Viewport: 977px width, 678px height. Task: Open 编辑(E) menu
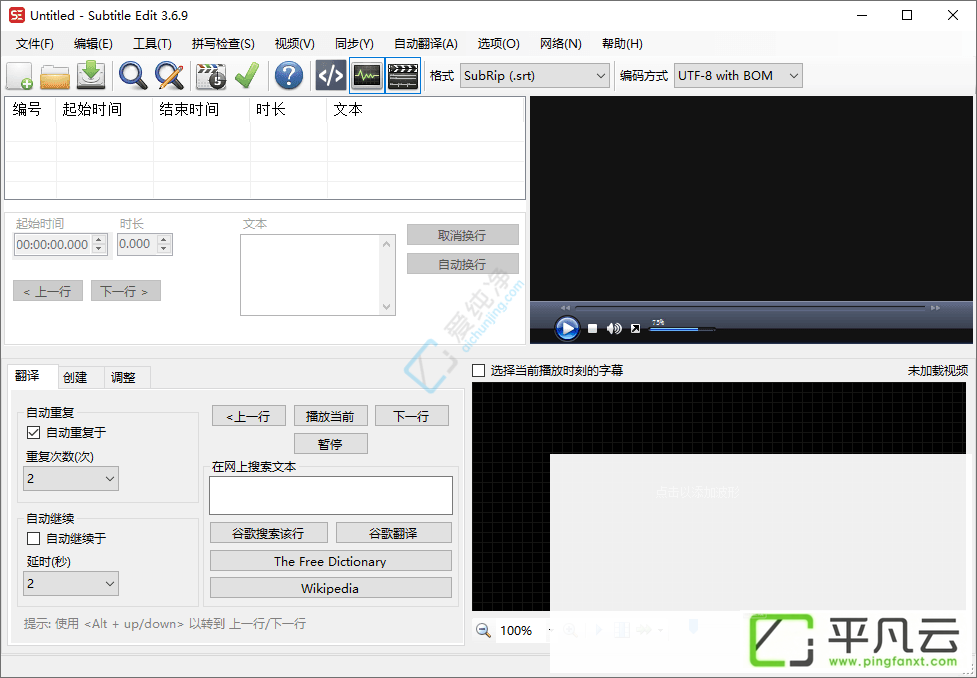click(93, 44)
